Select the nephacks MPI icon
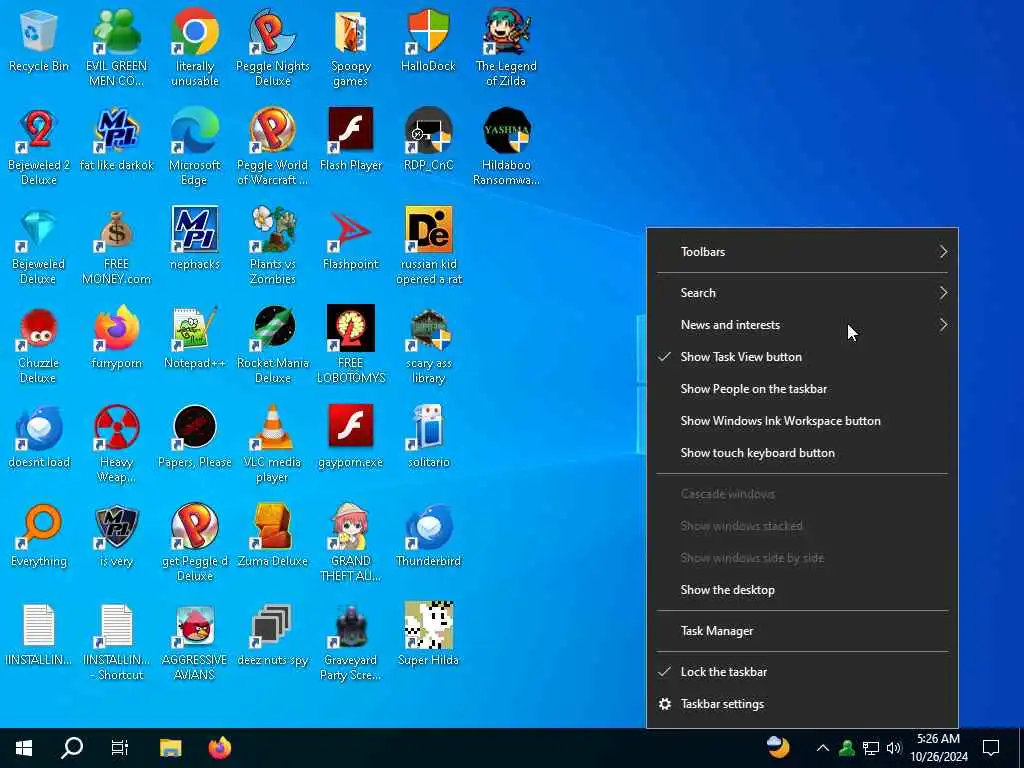This screenshot has width=1024, height=768. click(195, 230)
